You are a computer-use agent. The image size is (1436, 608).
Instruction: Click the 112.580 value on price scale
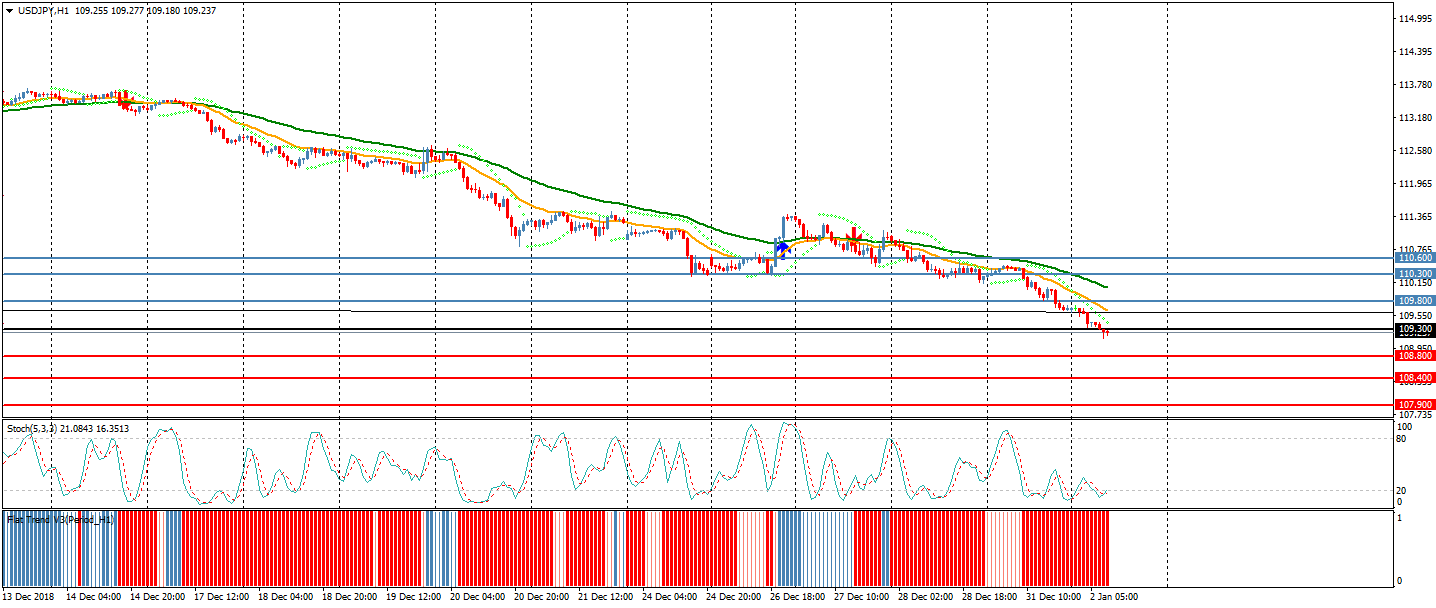point(1413,151)
